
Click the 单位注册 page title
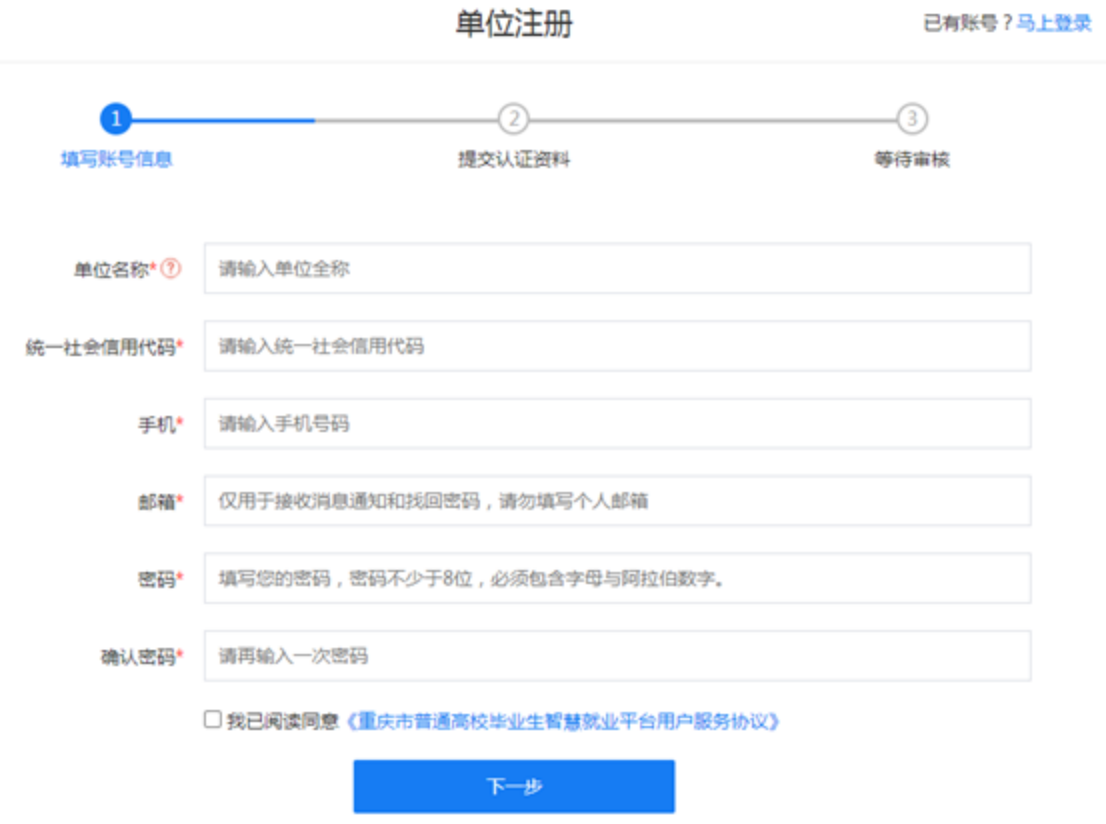tap(514, 24)
